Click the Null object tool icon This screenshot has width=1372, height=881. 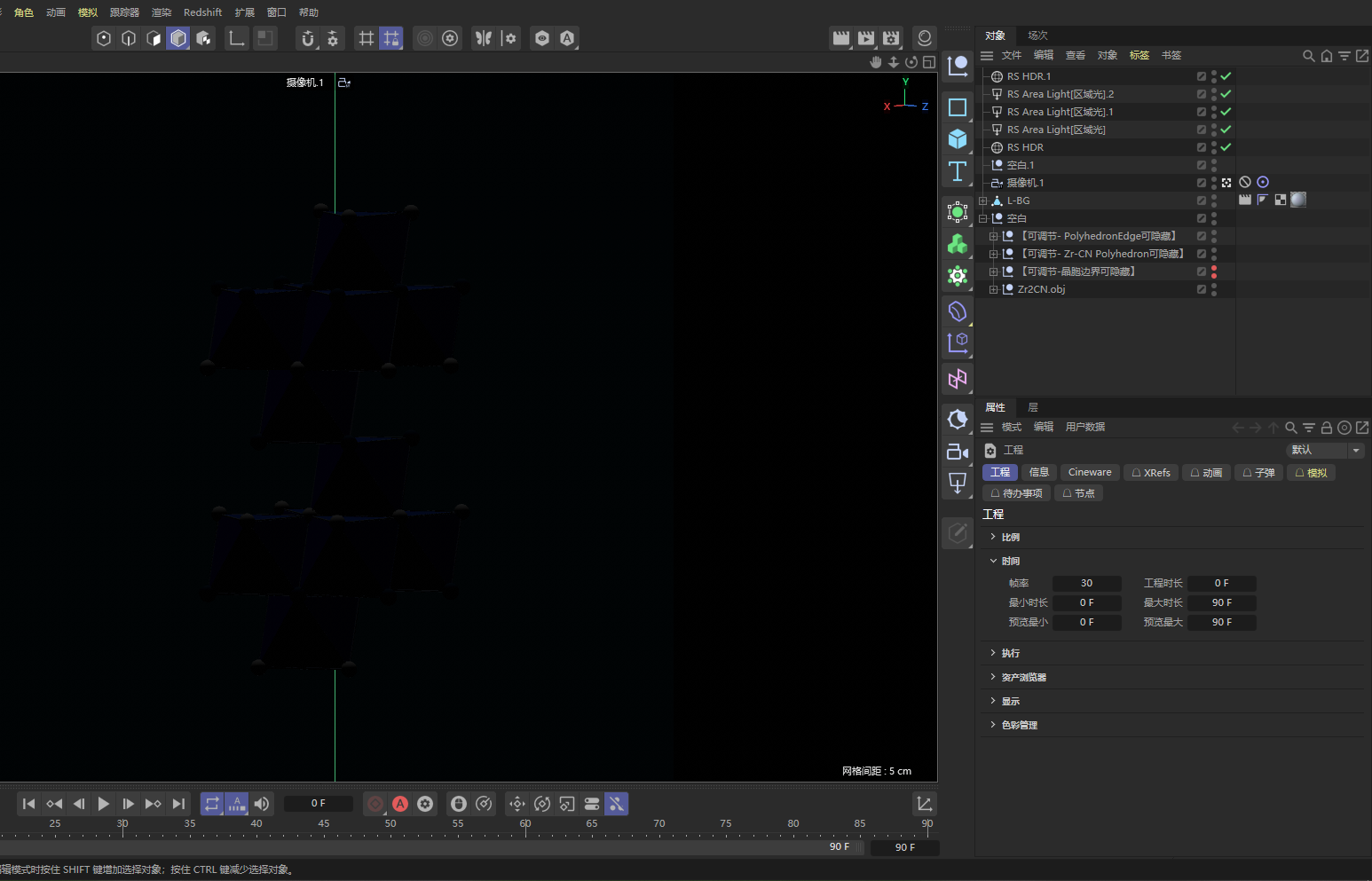(958, 66)
